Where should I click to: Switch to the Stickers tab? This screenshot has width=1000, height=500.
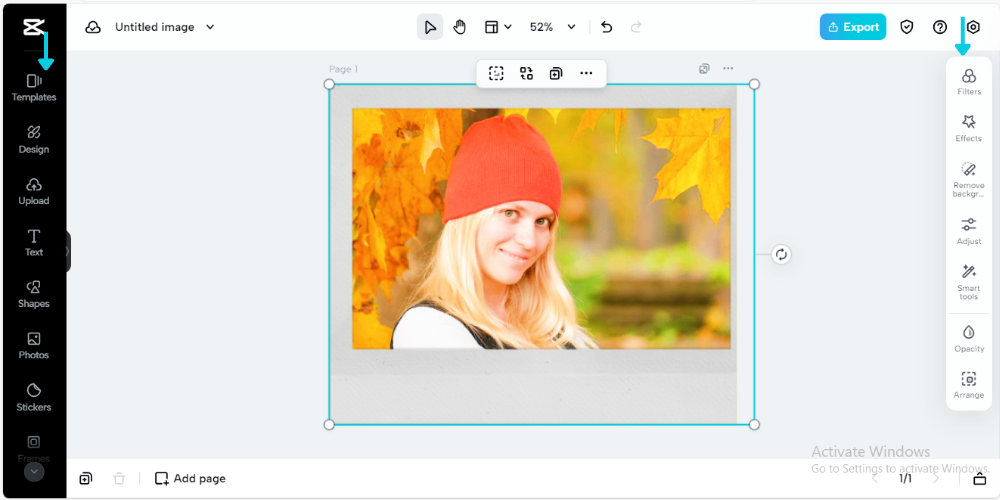click(34, 395)
